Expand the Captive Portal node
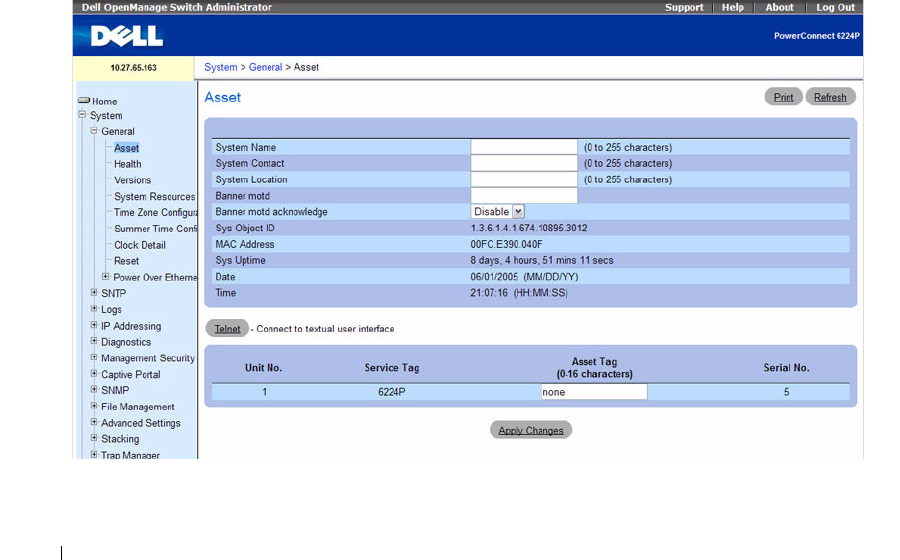Screen dimensions: 900x560 94,374
